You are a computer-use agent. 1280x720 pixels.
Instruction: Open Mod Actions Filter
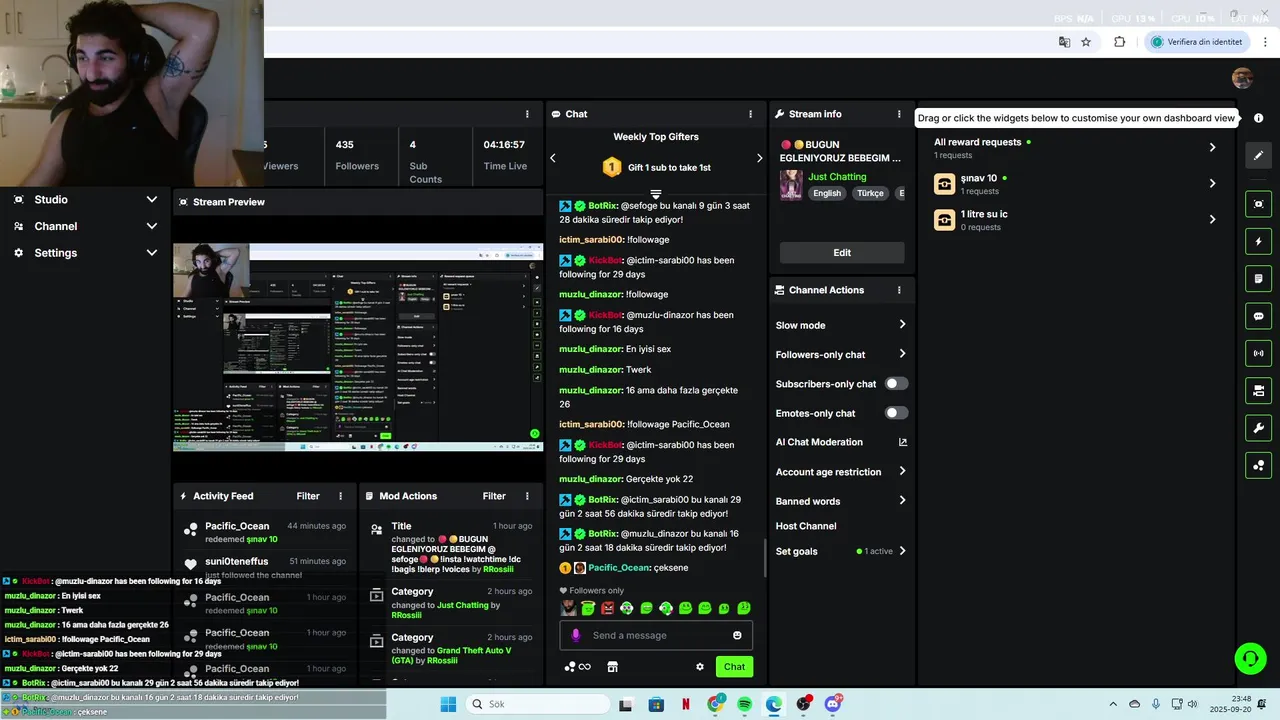(494, 496)
